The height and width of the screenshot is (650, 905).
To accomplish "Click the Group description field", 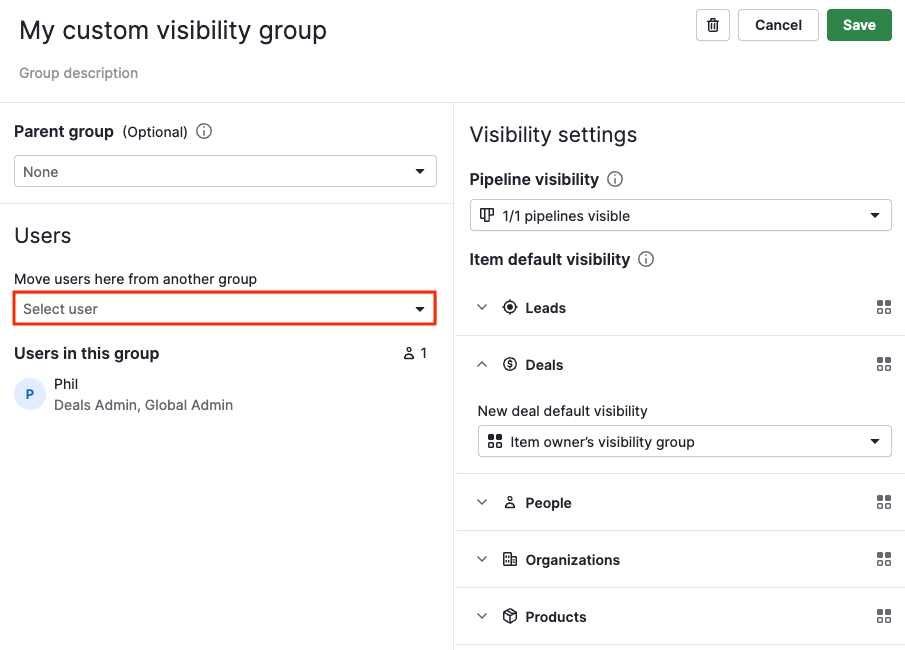I will (79, 73).
